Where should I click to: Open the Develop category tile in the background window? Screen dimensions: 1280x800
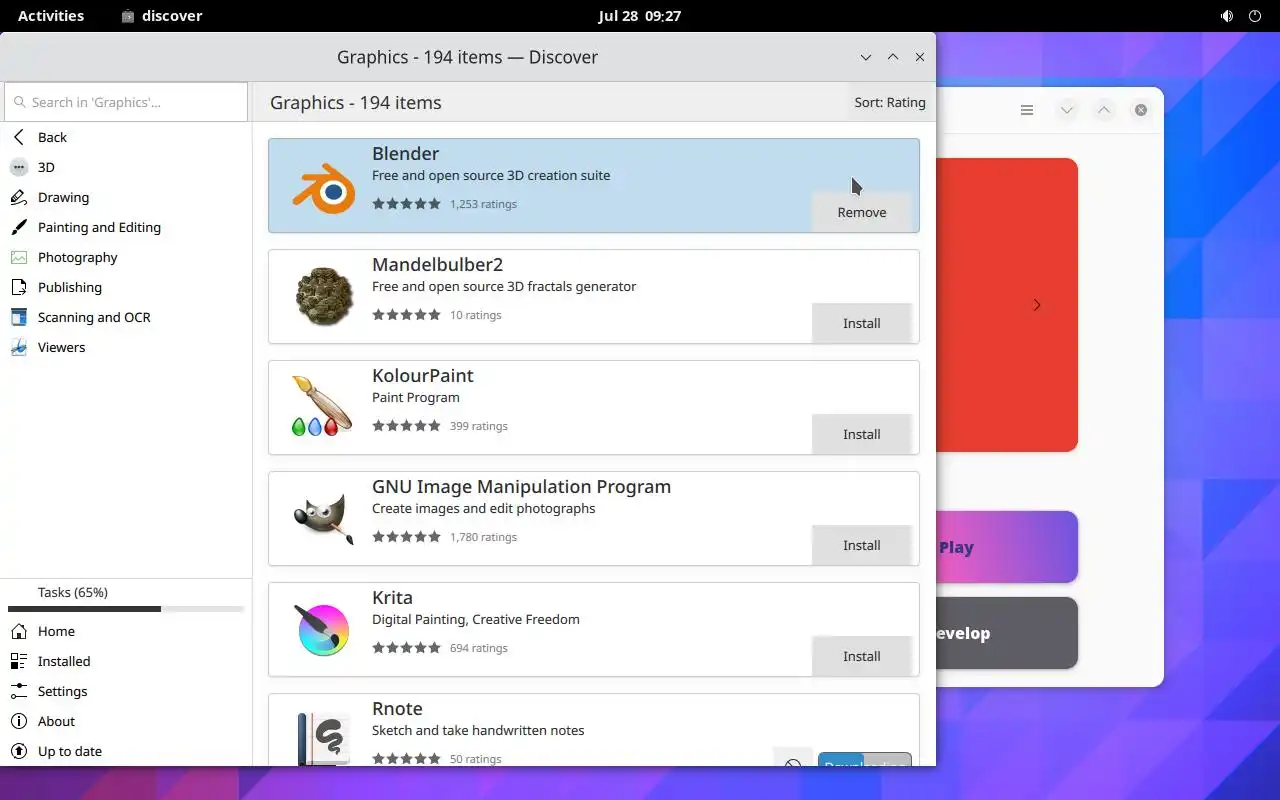(1007, 633)
